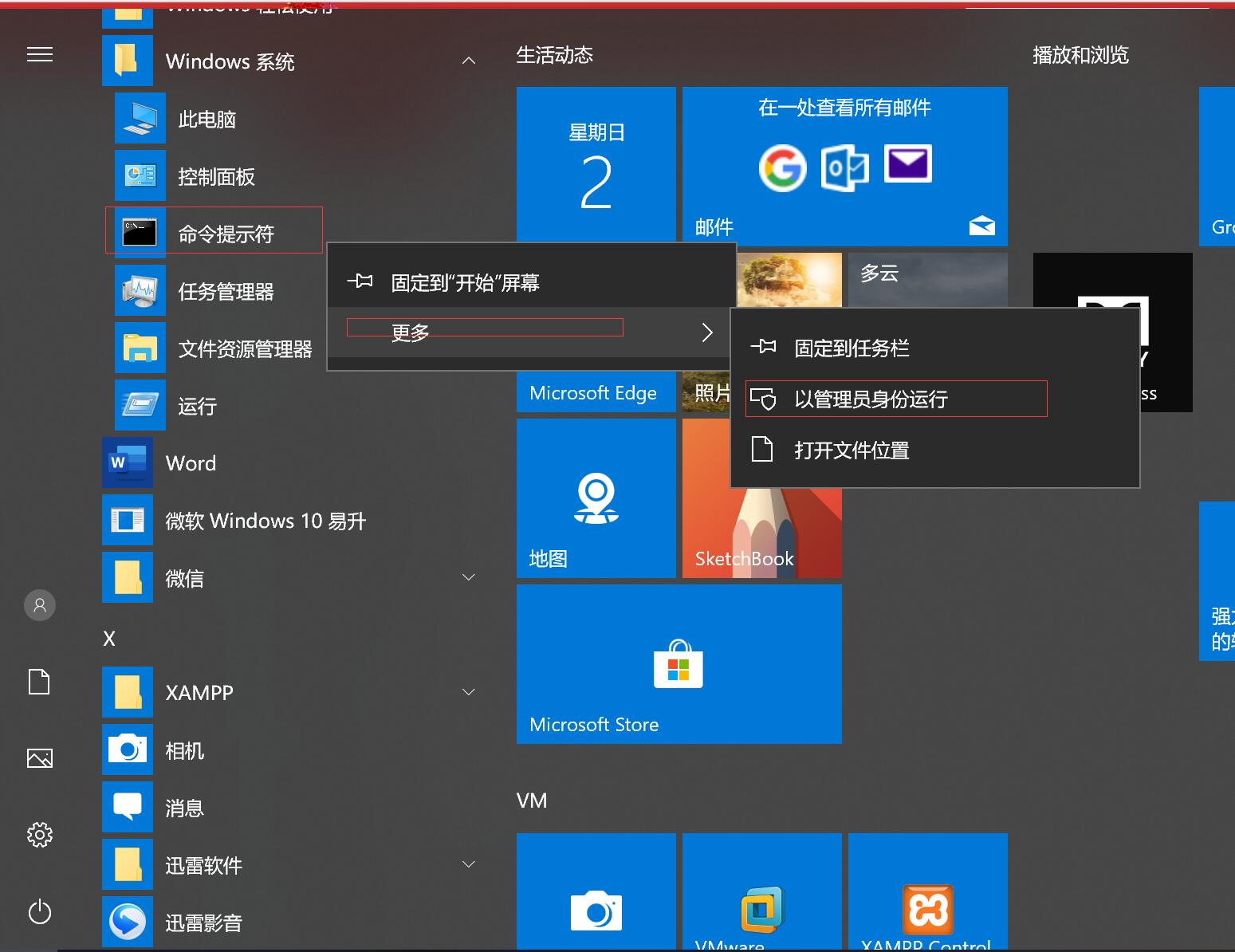Launch 相机 from the app list
This screenshot has width=1235, height=952.
[295, 750]
